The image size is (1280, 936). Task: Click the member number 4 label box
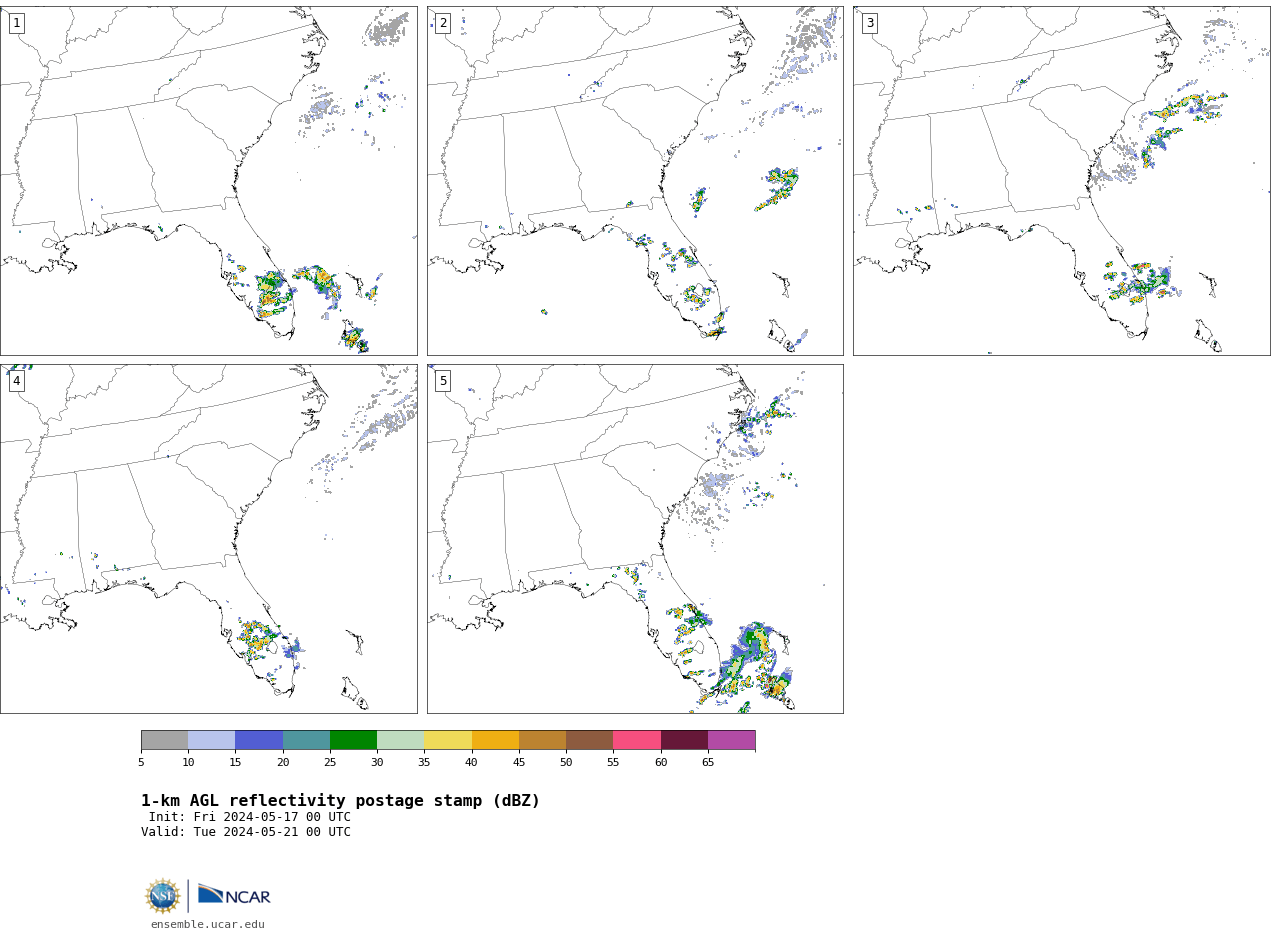(x=16, y=381)
